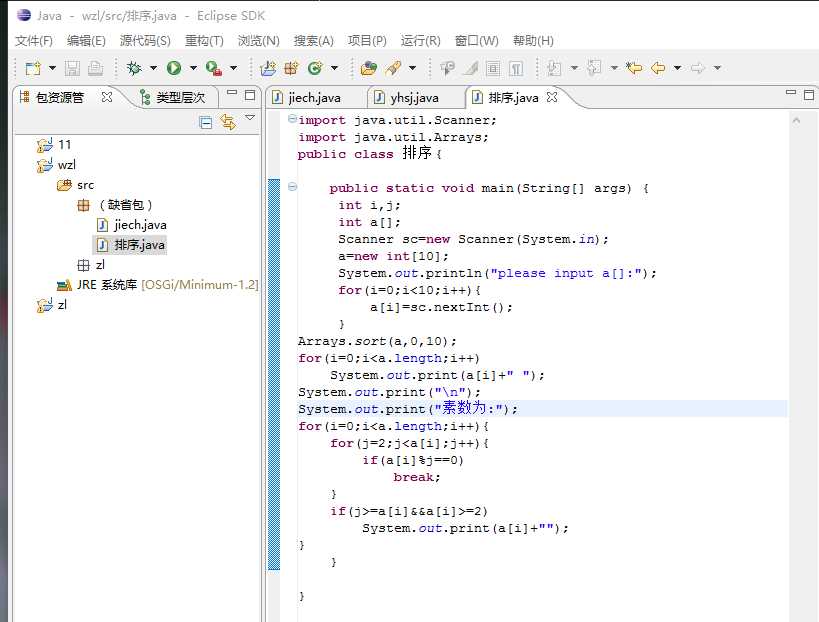Click the Last Edit Location icon
The width and height of the screenshot is (819, 622).
tap(634, 68)
